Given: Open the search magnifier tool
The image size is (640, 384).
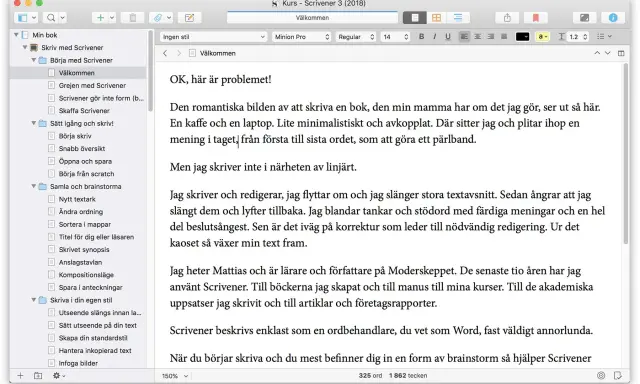Looking at the screenshot, I should click(x=51, y=18).
